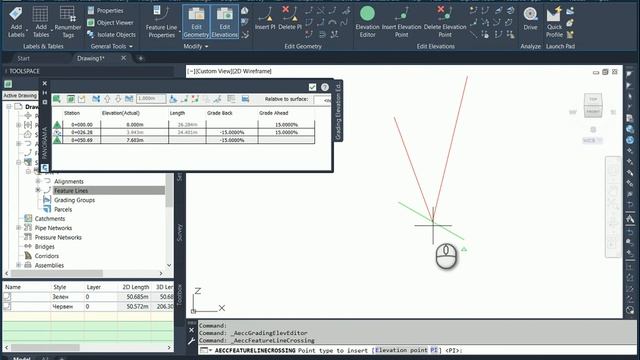Switch to the Start tab
Viewport: 640px width, 360px height.
(x=23, y=58)
